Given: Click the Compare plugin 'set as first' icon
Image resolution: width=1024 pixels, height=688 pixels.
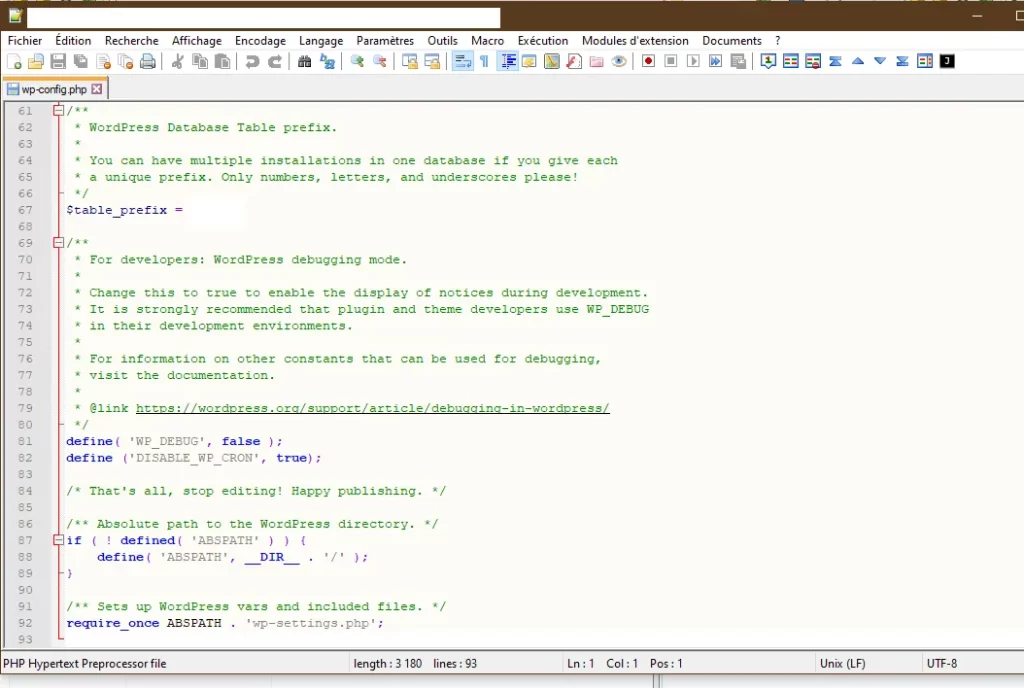Looking at the screenshot, I should [x=769, y=61].
